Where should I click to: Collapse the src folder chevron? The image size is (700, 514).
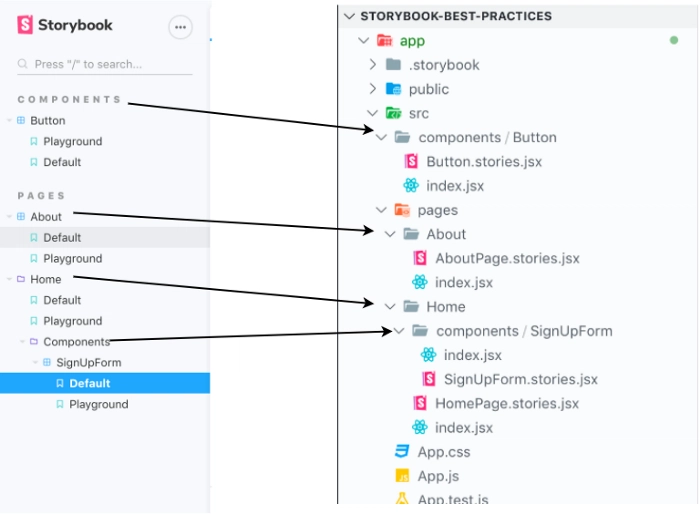372,113
